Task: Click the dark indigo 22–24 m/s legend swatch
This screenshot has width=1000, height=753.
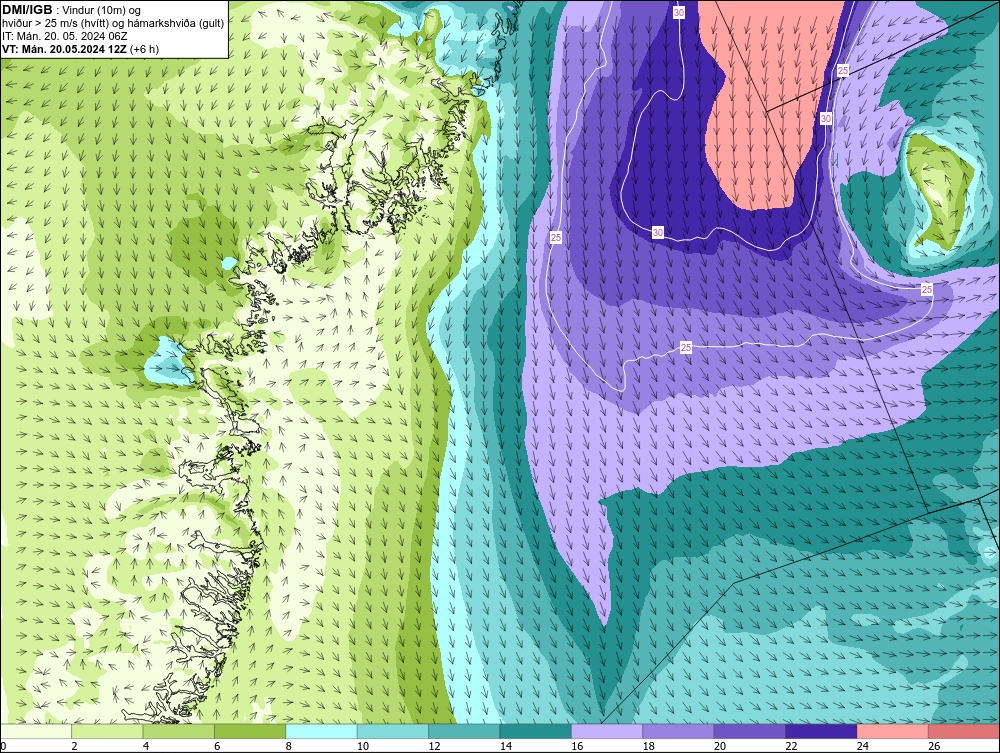Action: click(821, 731)
